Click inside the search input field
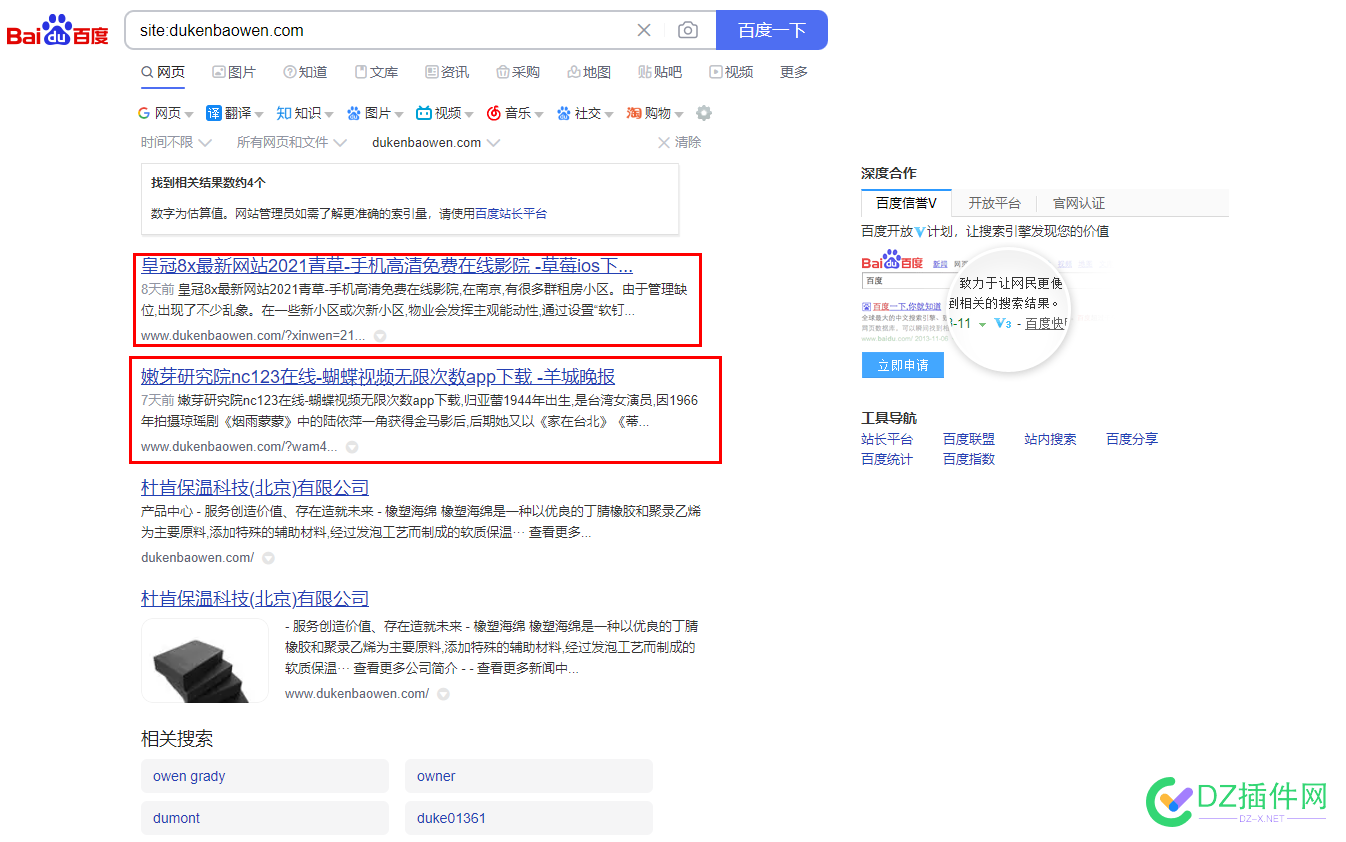This screenshot has height=842, width=1346. 380,30
